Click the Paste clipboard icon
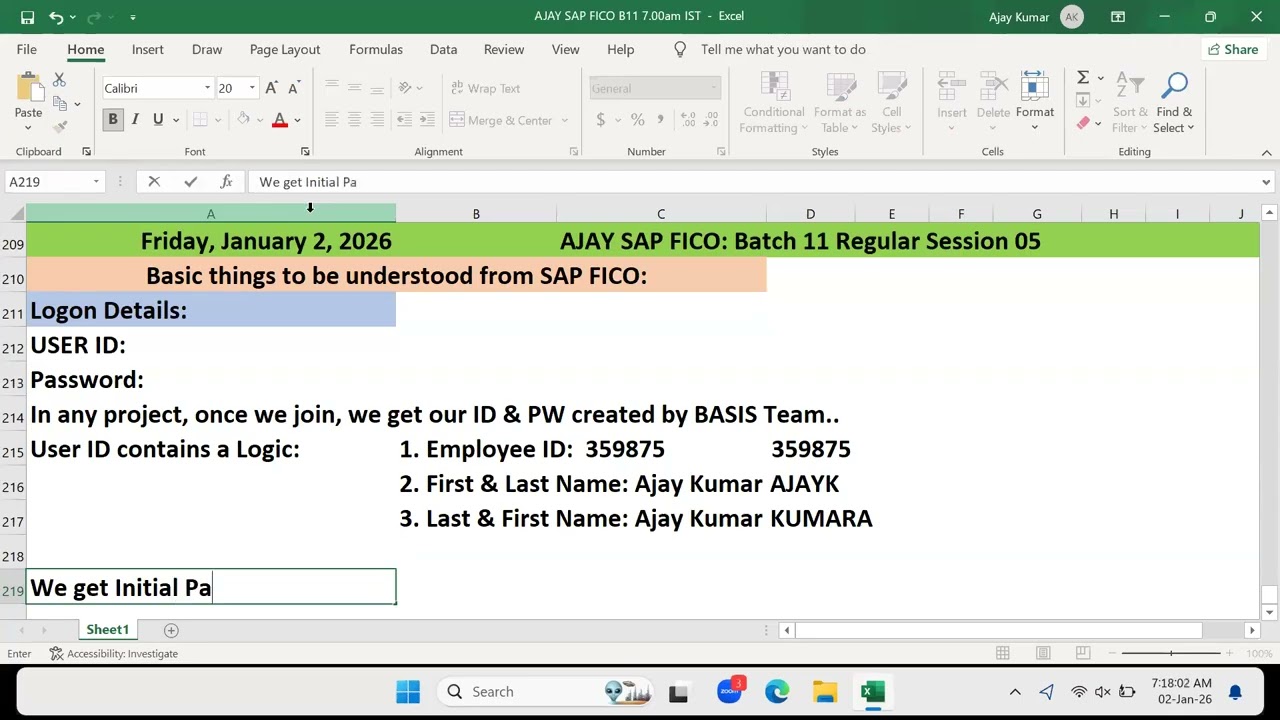Image resolution: width=1280 pixels, height=720 pixels. pyautogui.click(x=28, y=87)
